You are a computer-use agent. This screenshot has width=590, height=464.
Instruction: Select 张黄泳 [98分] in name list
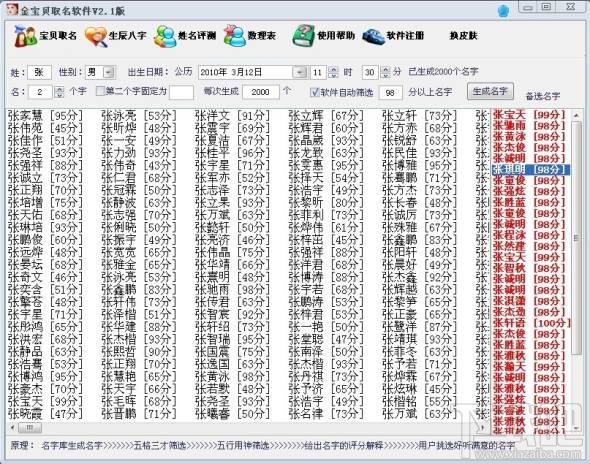(232, 376)
